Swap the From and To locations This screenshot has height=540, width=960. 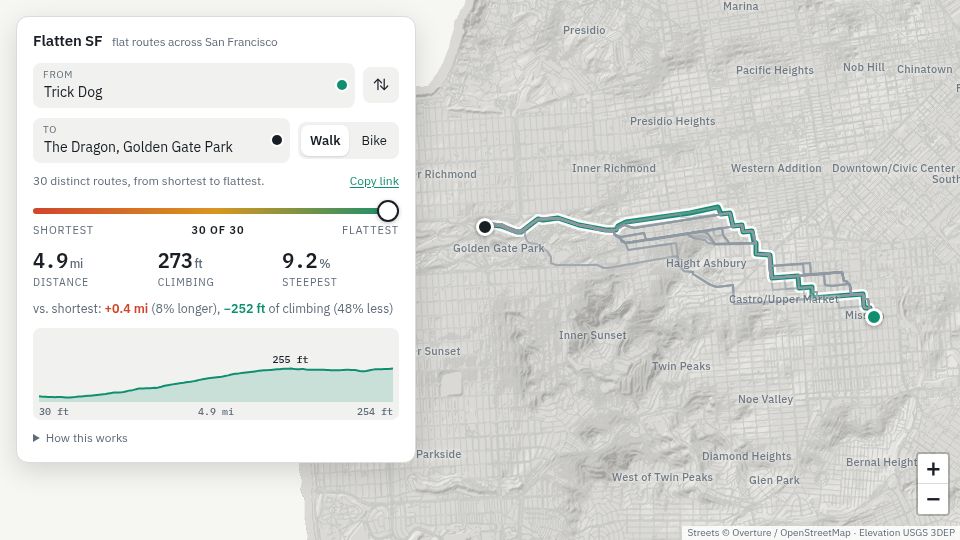point(381,84)
